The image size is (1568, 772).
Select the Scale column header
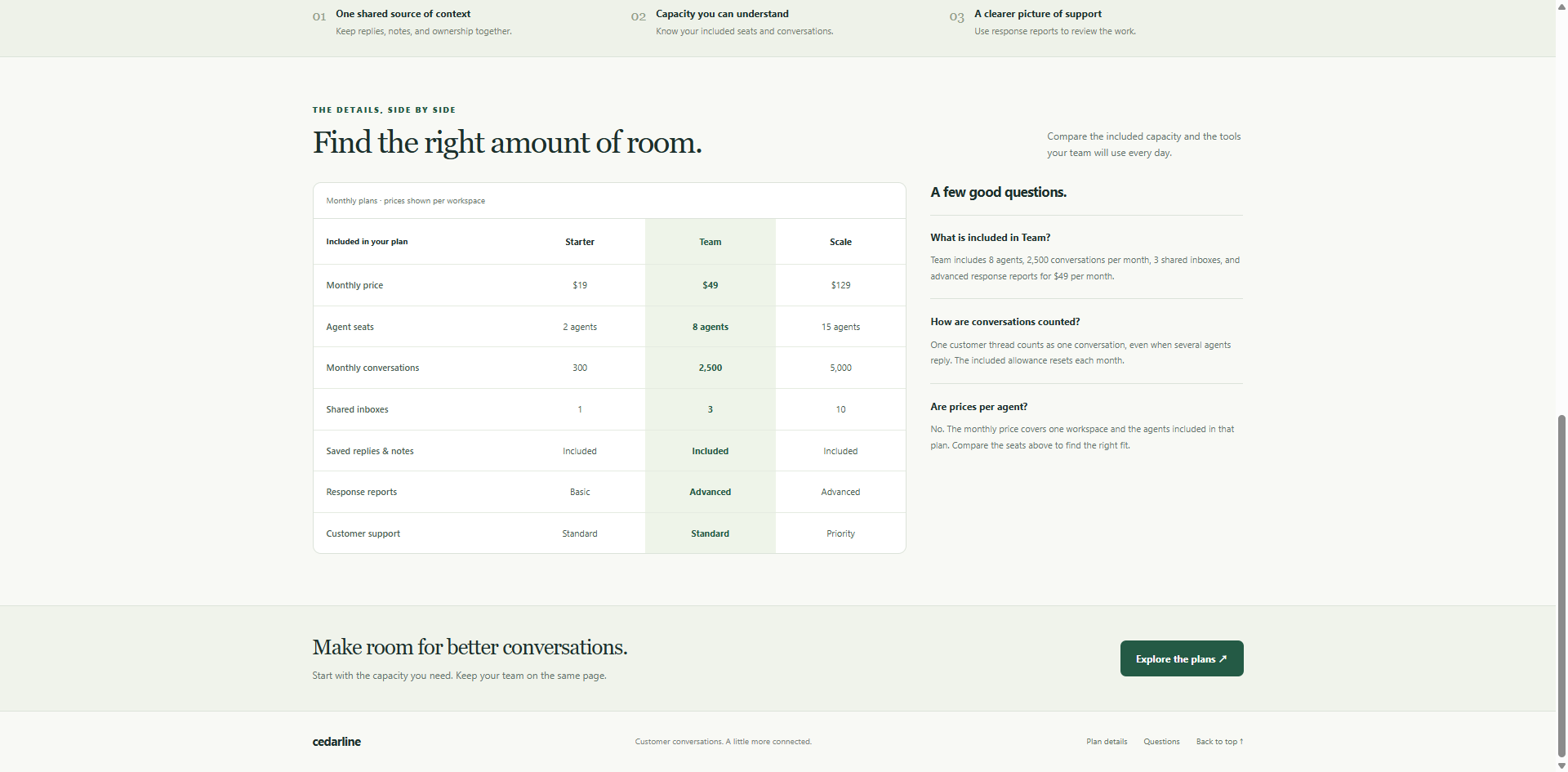(x=840, y=242)
